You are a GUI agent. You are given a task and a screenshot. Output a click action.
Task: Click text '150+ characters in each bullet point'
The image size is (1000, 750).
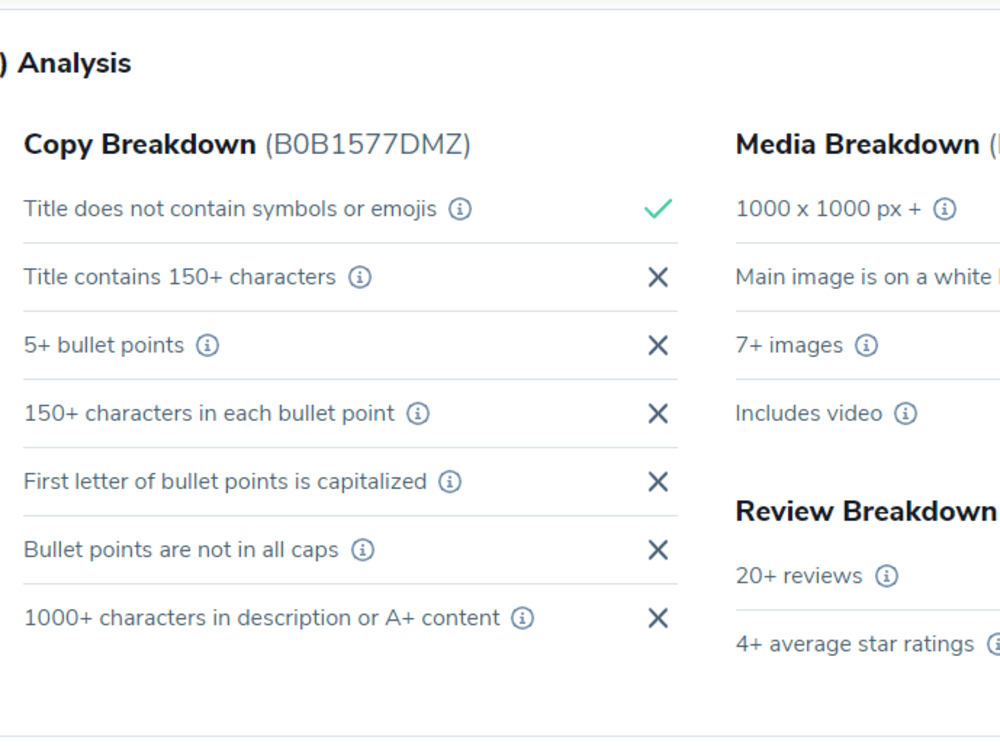[x=209, y=414]
